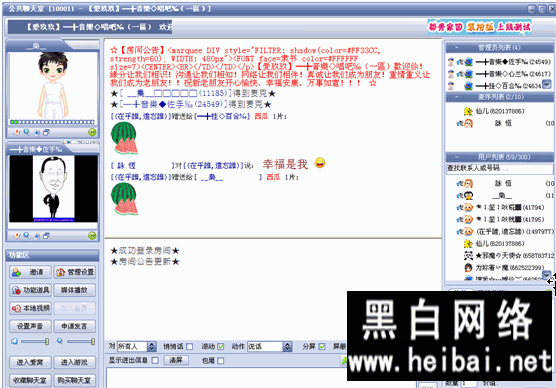Toggle the 显示进出信息 checkbox
This screenshot has height=388, width=556.
[x=155, y=360]
